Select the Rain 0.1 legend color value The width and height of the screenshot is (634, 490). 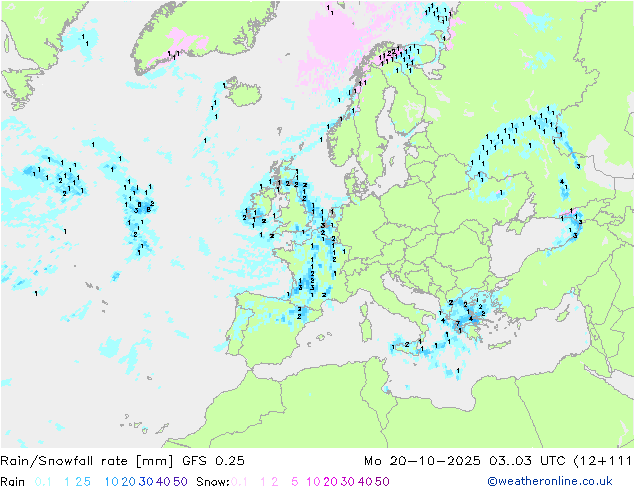click(43, 482)
